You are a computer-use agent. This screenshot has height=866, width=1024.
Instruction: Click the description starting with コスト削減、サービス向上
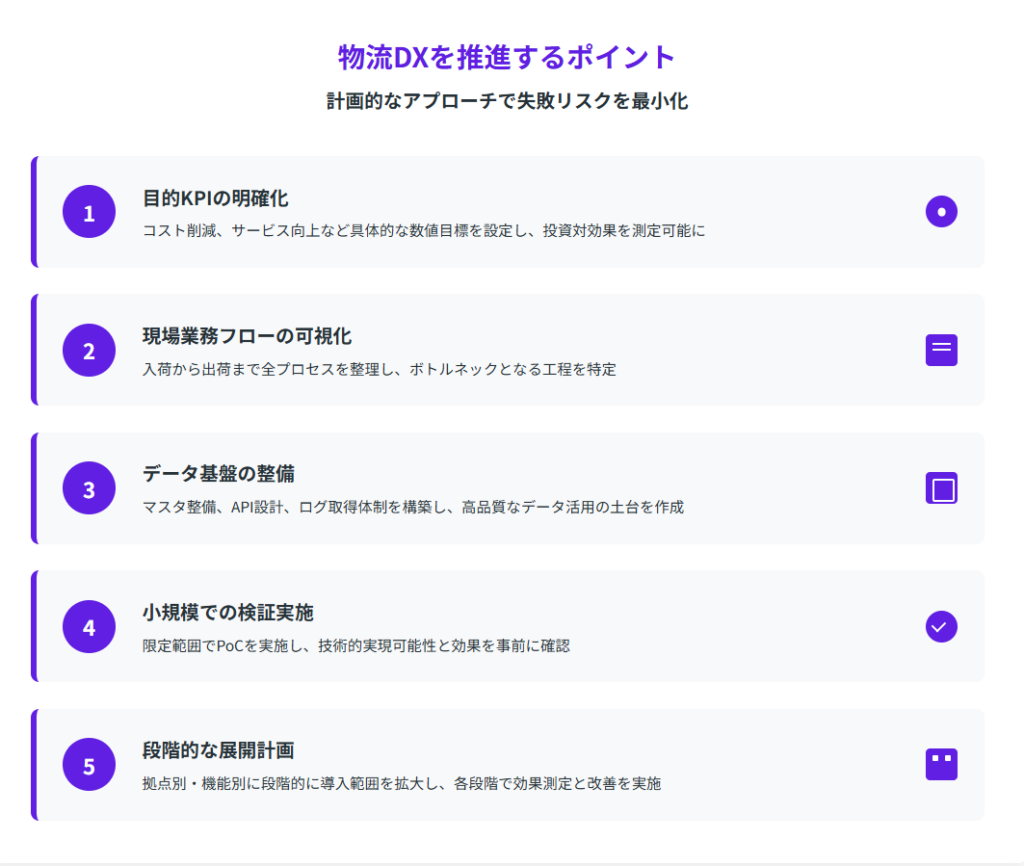click(x=424, y=231)
